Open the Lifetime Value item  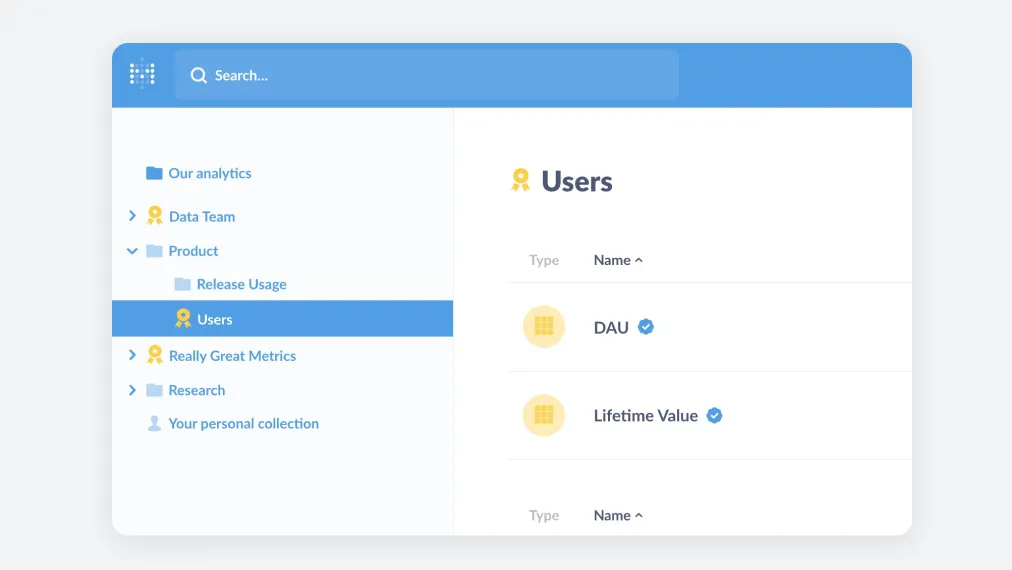[645, 415]
